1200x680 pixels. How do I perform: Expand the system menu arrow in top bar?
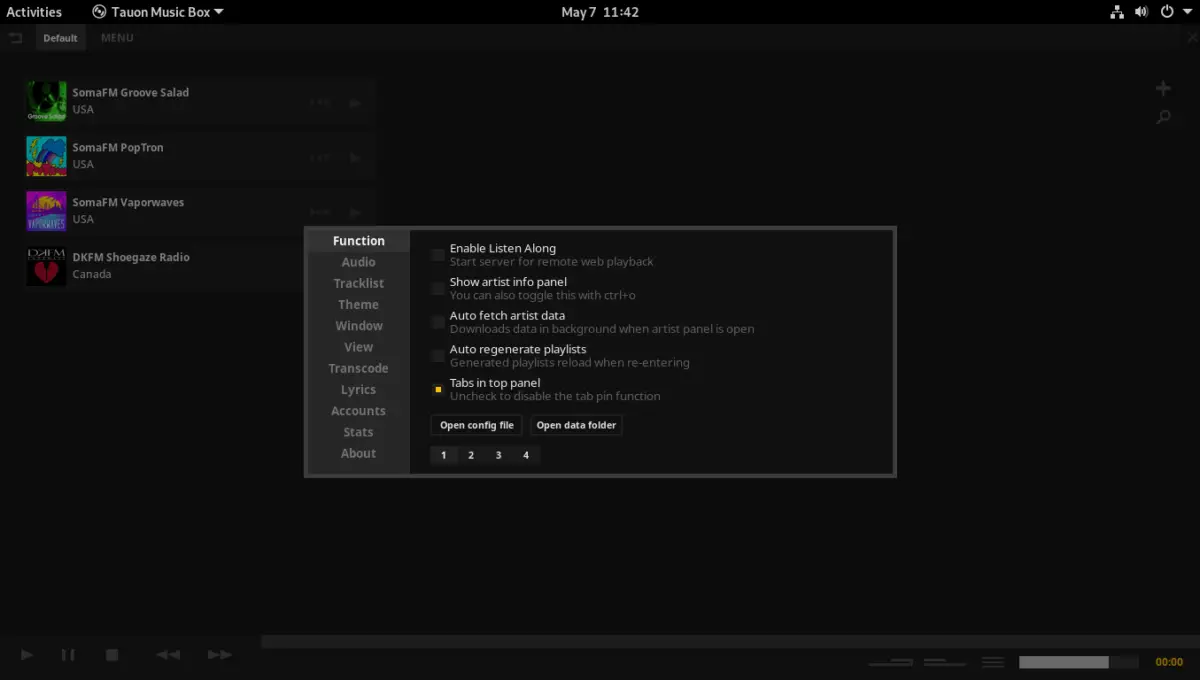[x=1187, y=12]
